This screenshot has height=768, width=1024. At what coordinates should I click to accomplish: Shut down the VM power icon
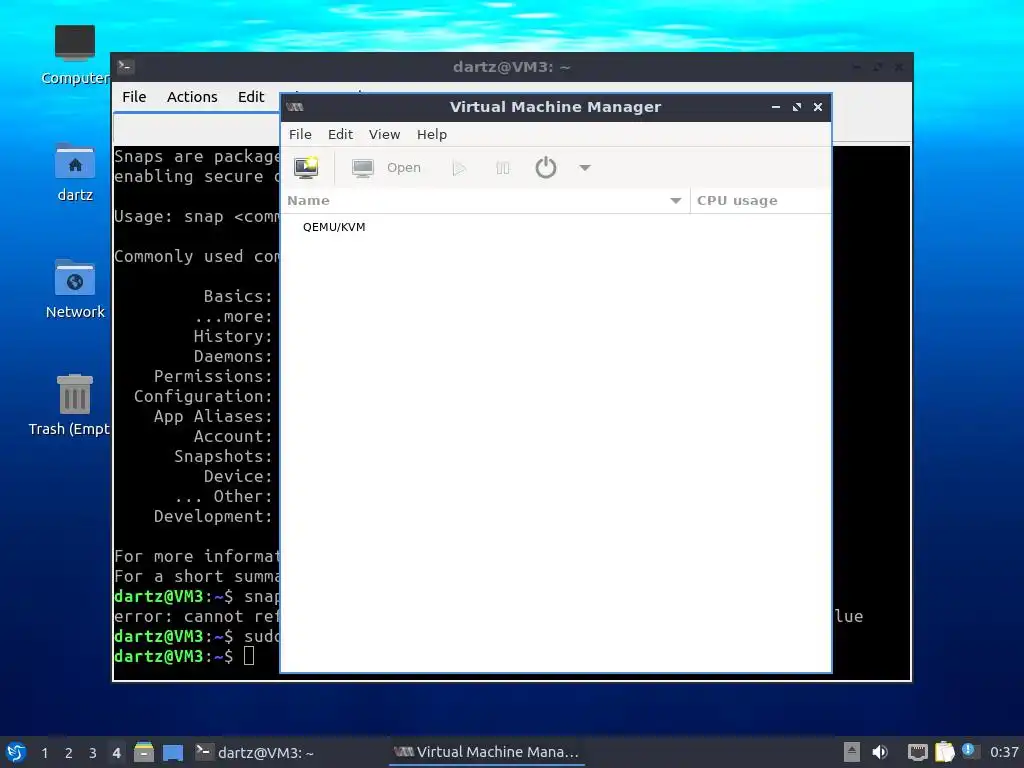pos(545,168)
